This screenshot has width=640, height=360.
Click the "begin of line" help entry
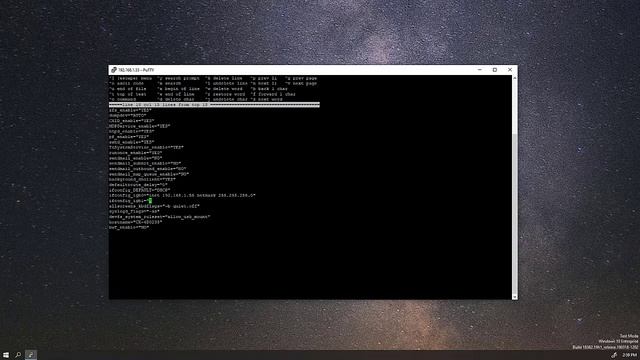pyautogui.click(x=179, y=89)
